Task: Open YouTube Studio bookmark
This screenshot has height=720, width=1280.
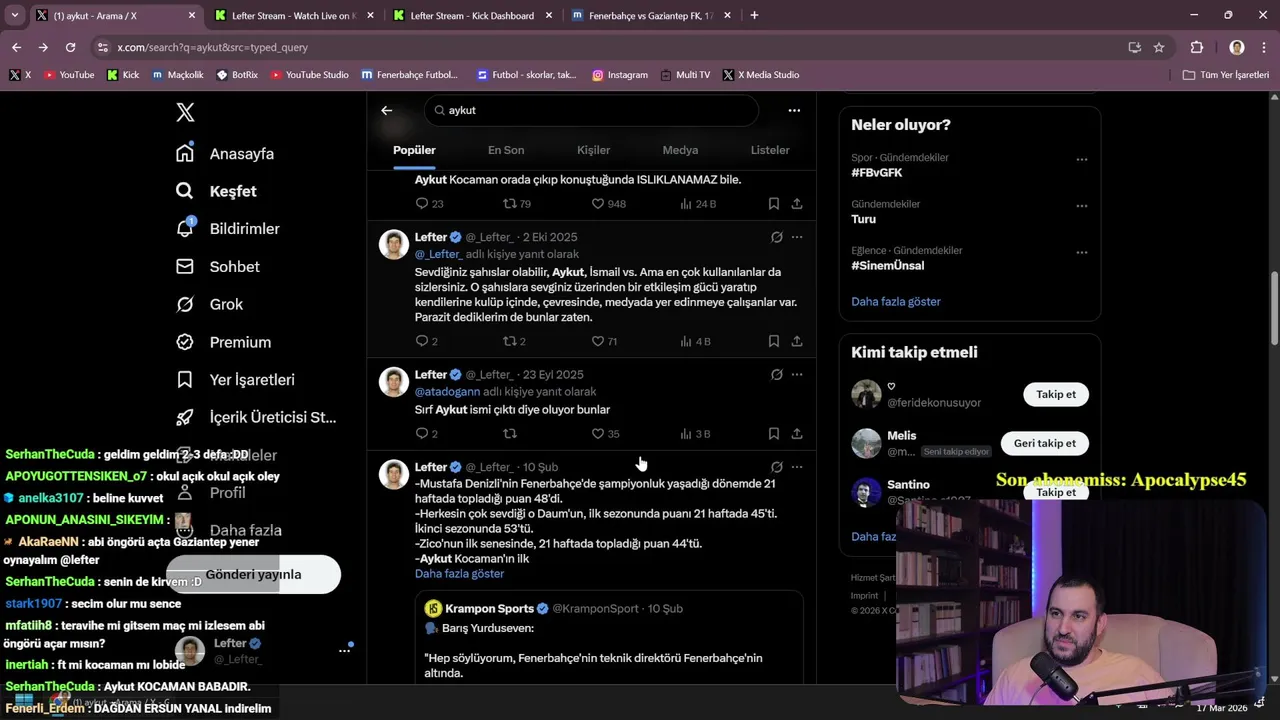Action: tap(310, 75)
